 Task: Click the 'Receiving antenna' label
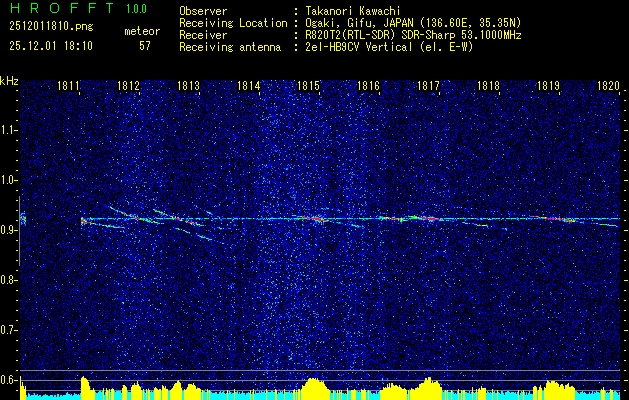click(230, 47)
